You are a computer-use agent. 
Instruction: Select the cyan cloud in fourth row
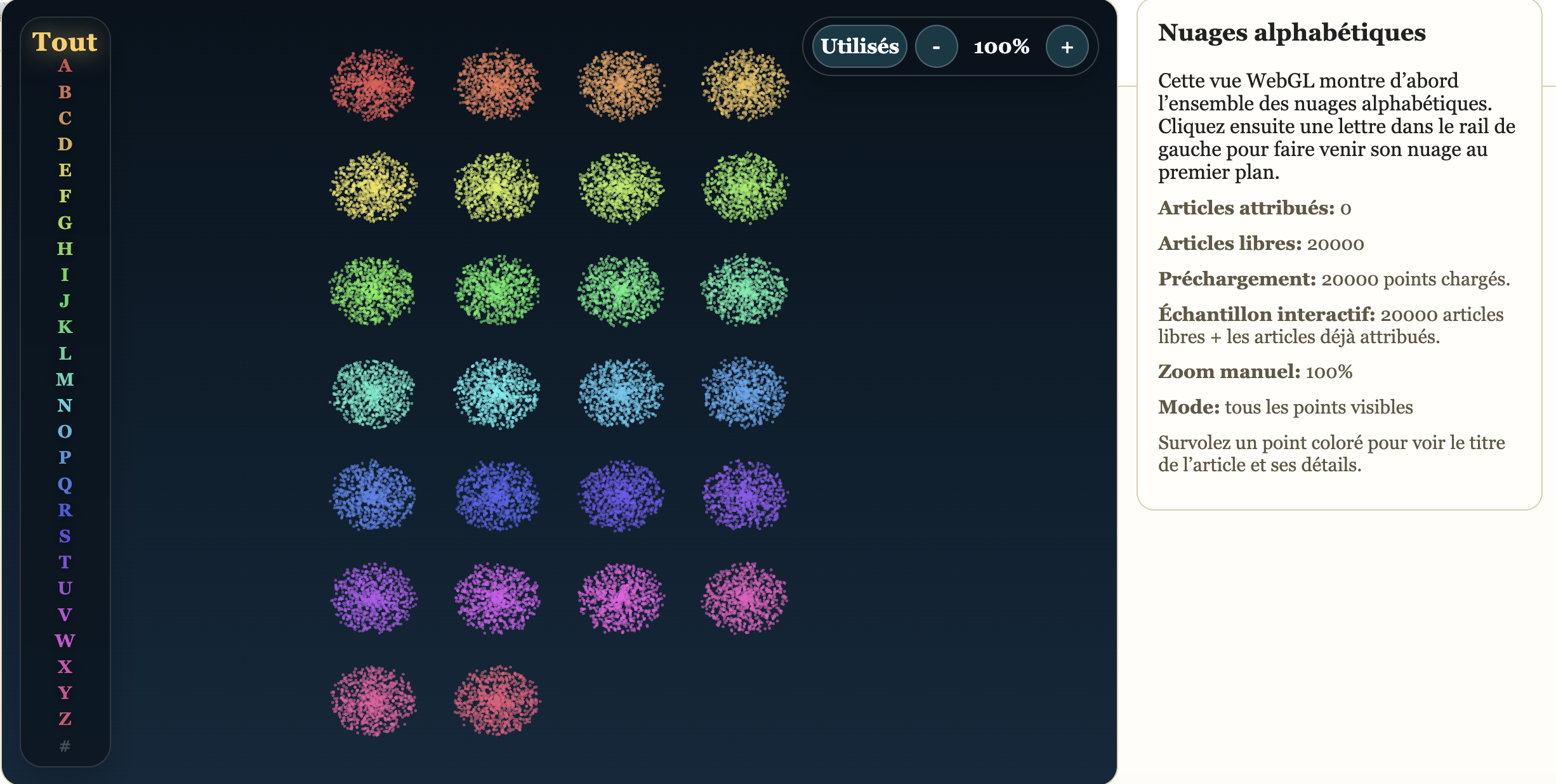[497, 393]
